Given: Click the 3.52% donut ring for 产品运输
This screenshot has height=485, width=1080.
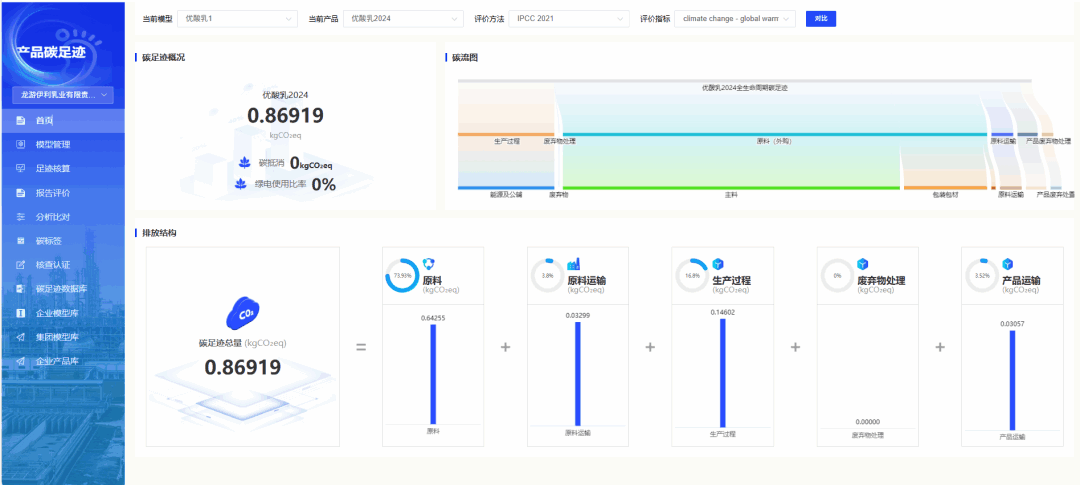Looking at the screenshot, I should coord(982,276).
